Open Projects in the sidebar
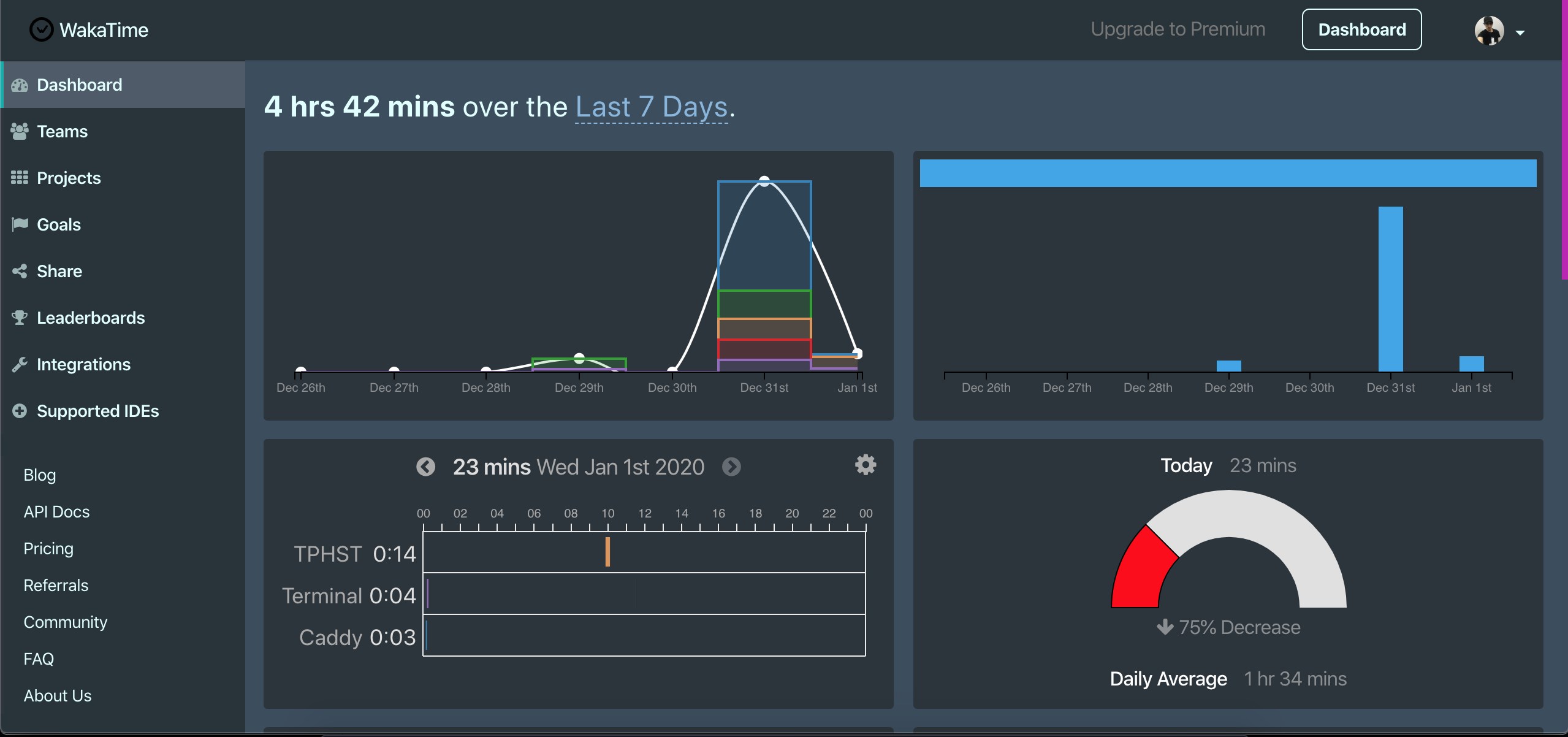This screenshot has width=1568, height=737. tap(123, 178)
